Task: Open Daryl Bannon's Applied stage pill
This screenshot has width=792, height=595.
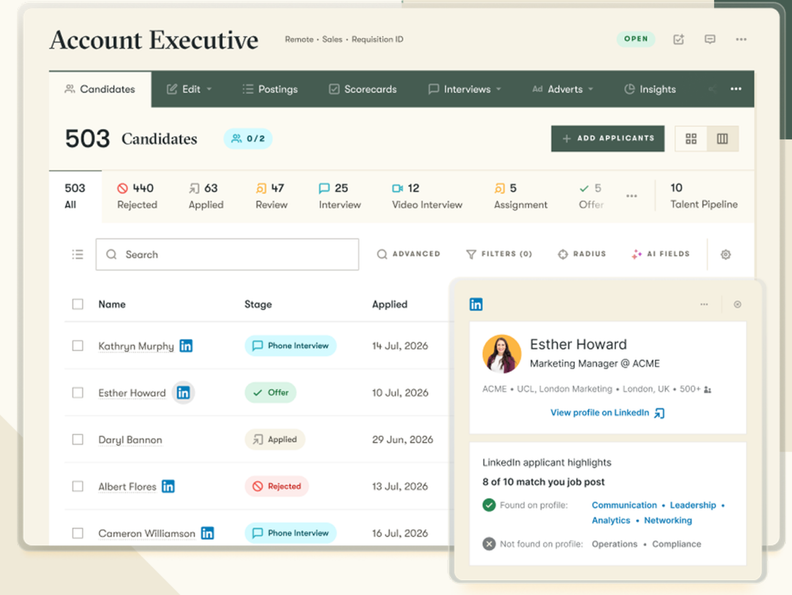Action: click(x=275, y=439)
